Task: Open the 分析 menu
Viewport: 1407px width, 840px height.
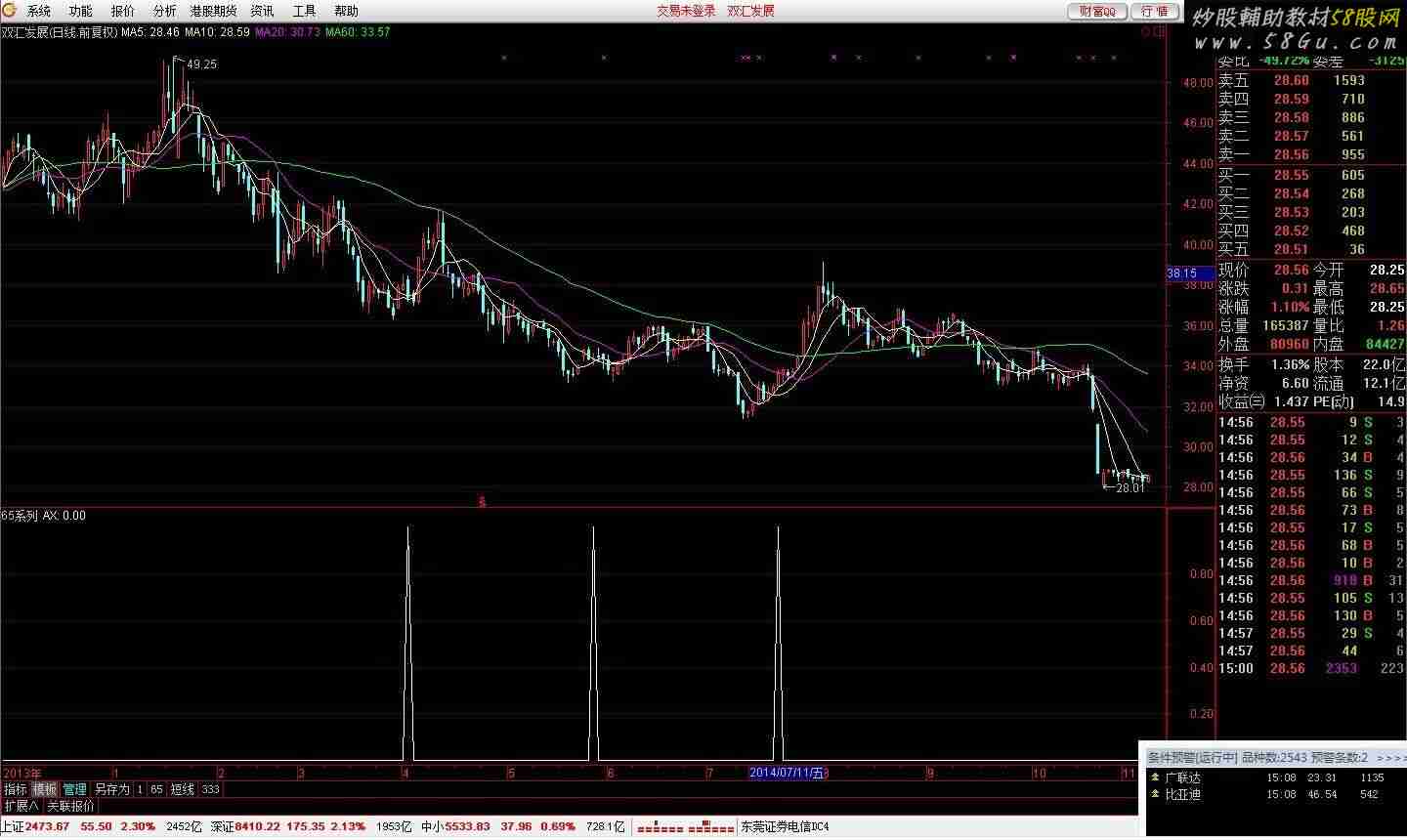Action: (165, 11)
